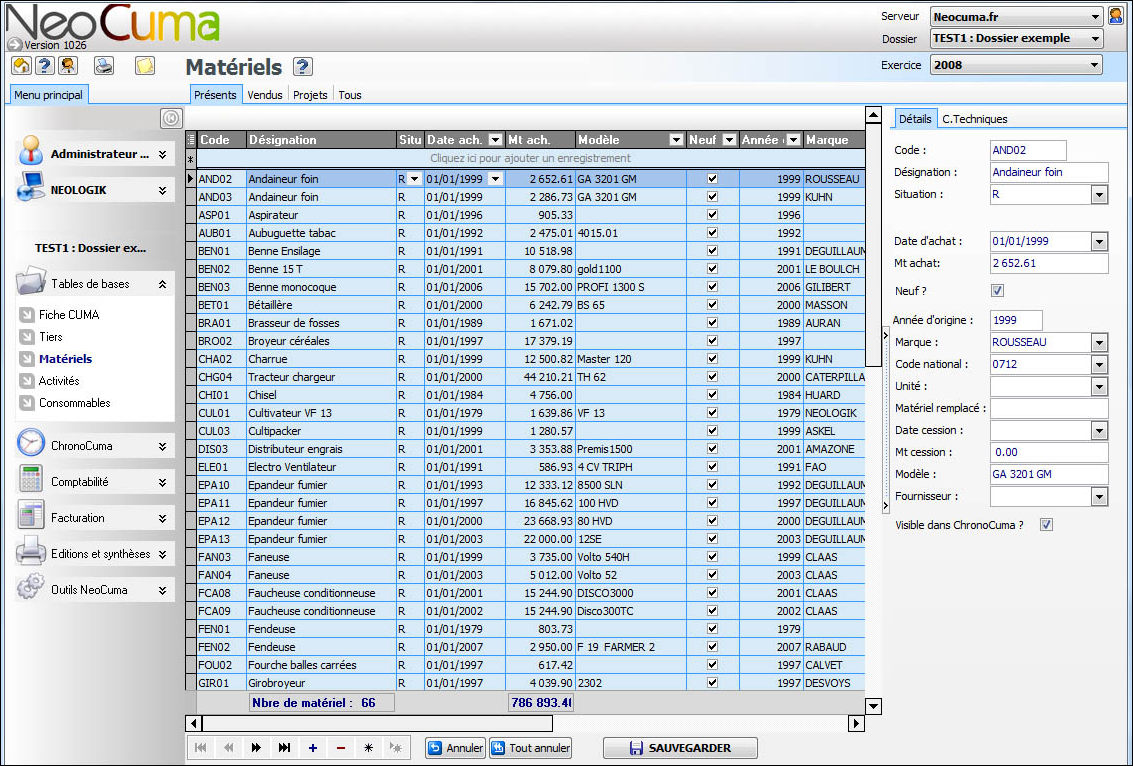Toggle Neuf checkbox for ASP01 row
This screenshot has height=766, width=1133.
pyautogui.click(x=712, y=215)
